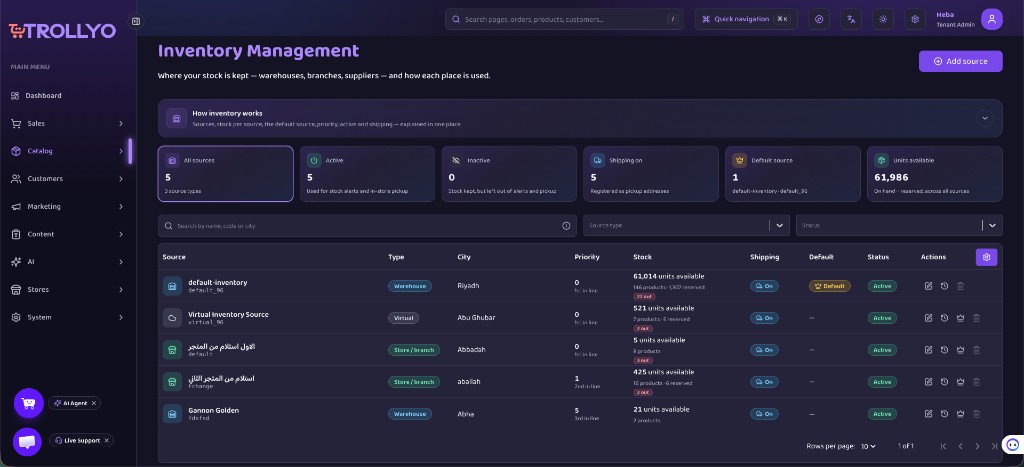Select the Active filter card

point(367,174)
